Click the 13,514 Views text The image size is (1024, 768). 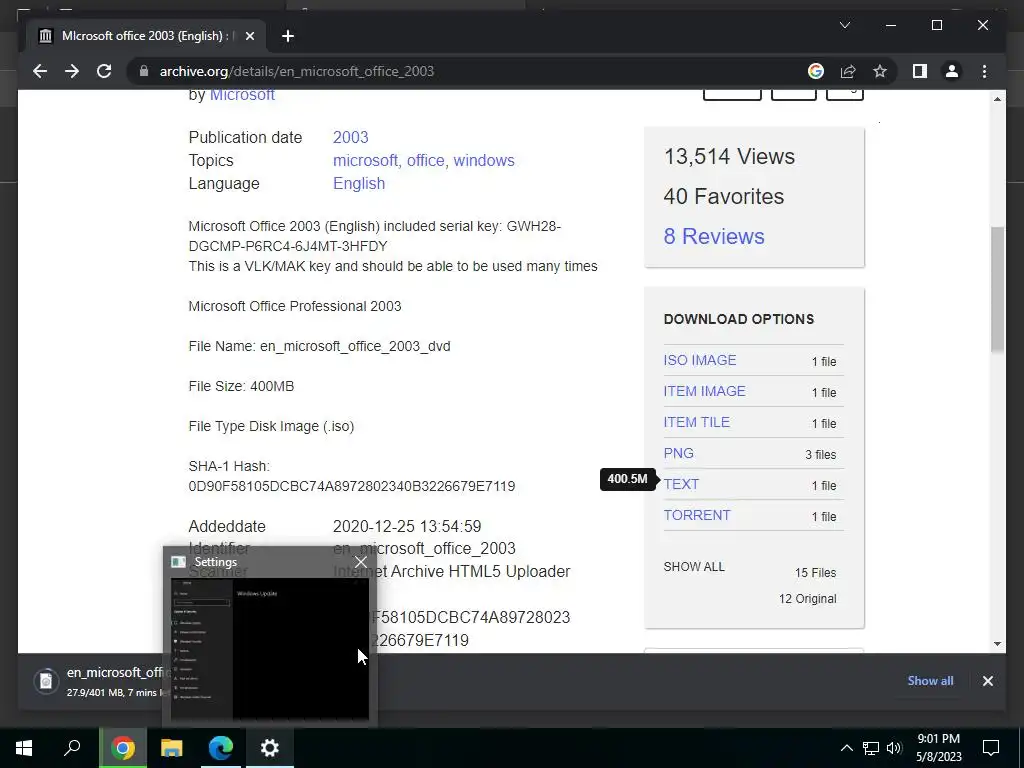(x=729, y=157)
